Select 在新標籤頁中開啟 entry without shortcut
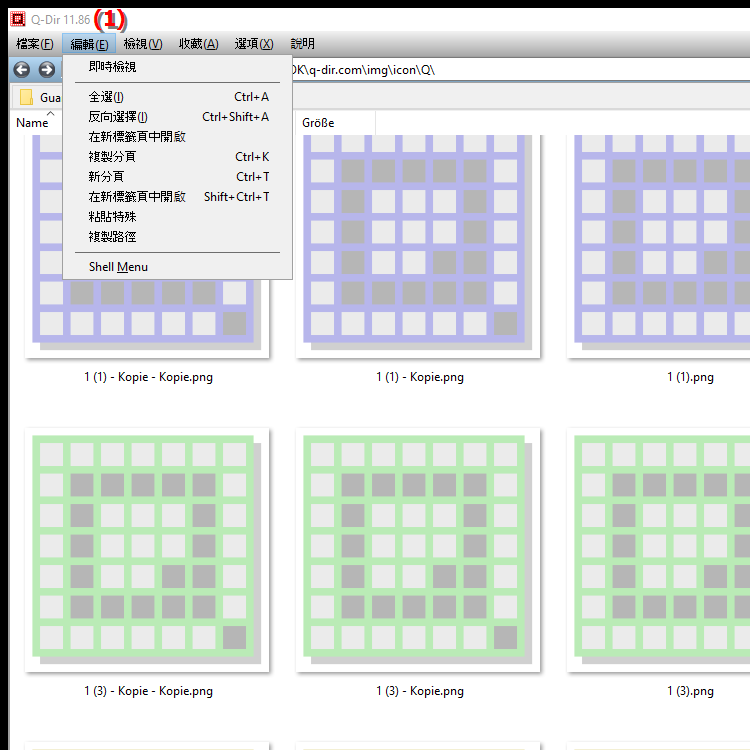This screenshot has height=750, width=750. 177,137
